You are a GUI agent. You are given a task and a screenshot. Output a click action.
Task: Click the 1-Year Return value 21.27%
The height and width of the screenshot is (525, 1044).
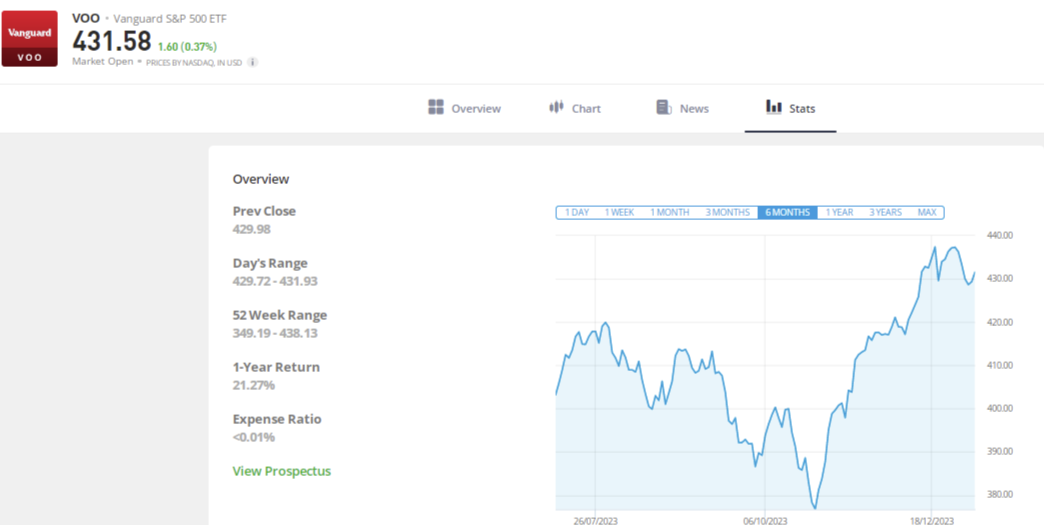[x=254, y=385]
